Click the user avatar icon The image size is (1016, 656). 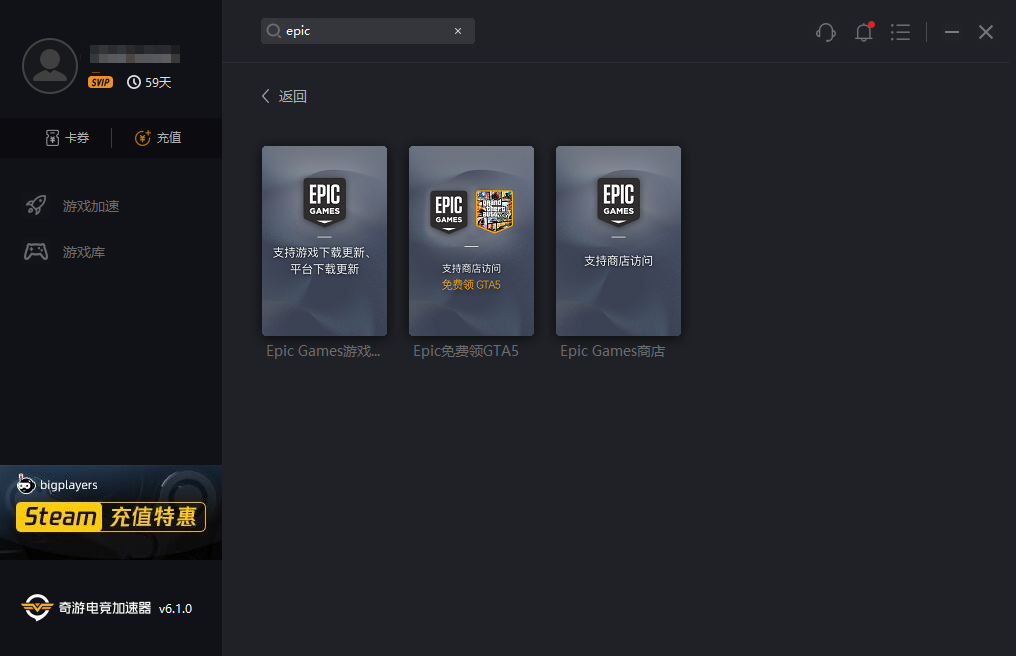pyautogui.click(x=50, y=66)
